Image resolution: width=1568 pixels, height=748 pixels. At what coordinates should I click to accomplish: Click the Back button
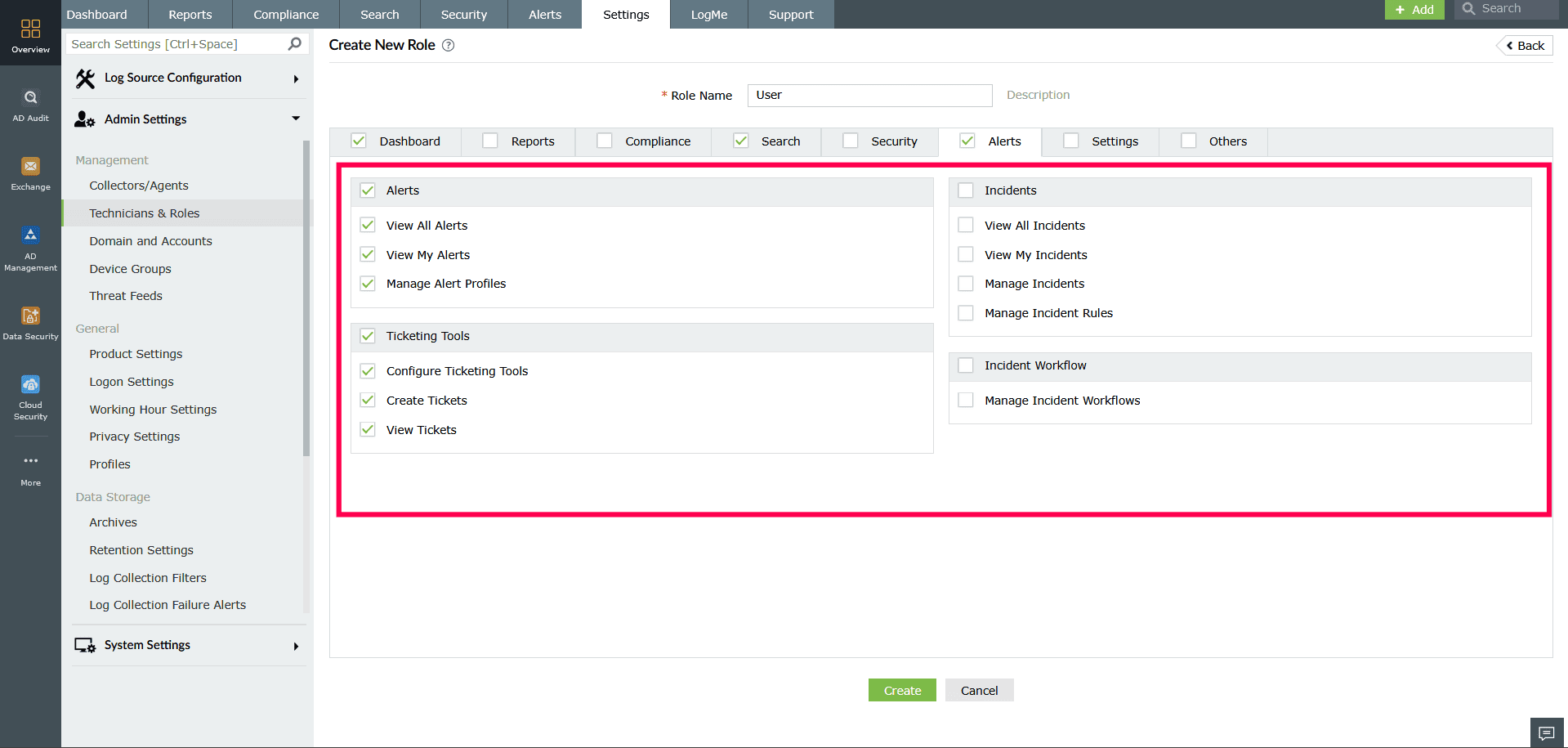click(x=1523, y=45)
